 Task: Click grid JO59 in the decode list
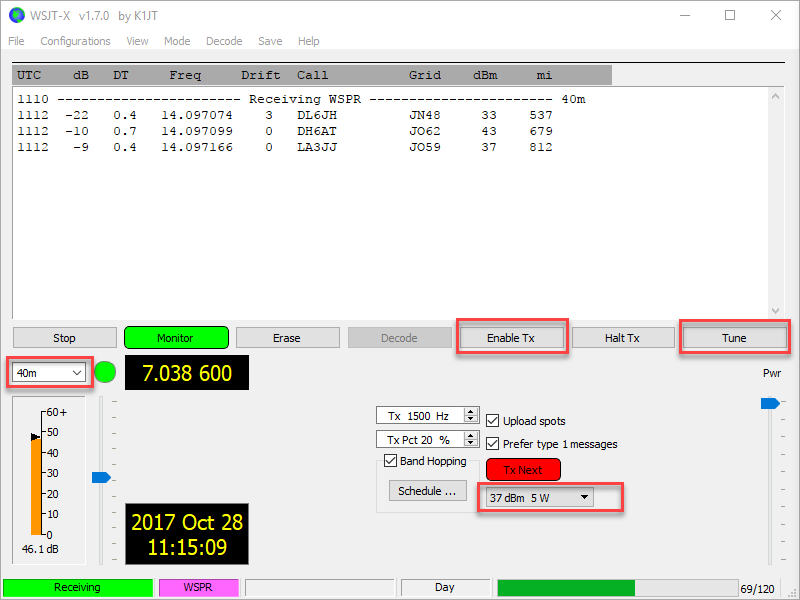click(424, 147)
